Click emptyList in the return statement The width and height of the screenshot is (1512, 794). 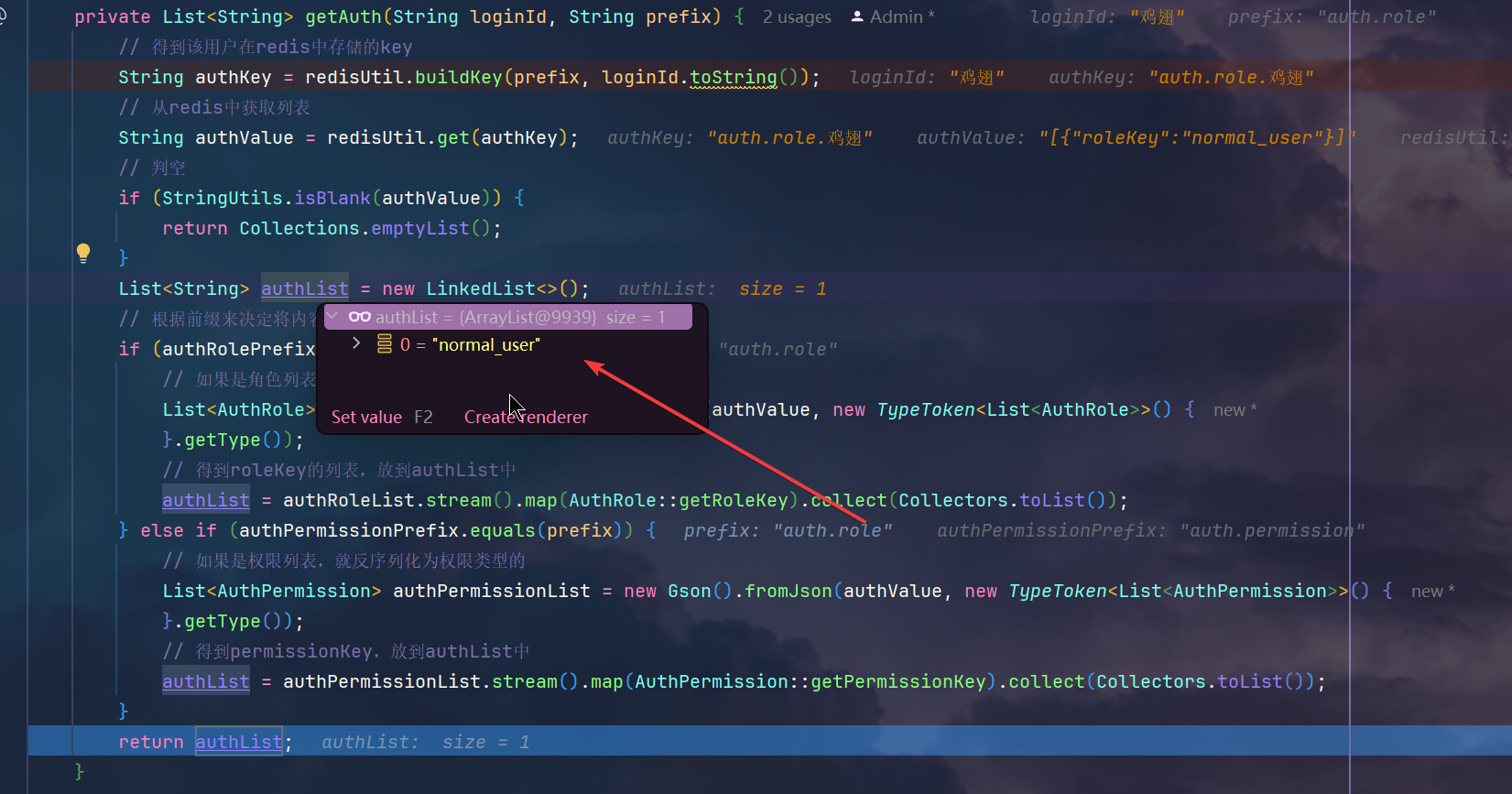tap(420, 228)
